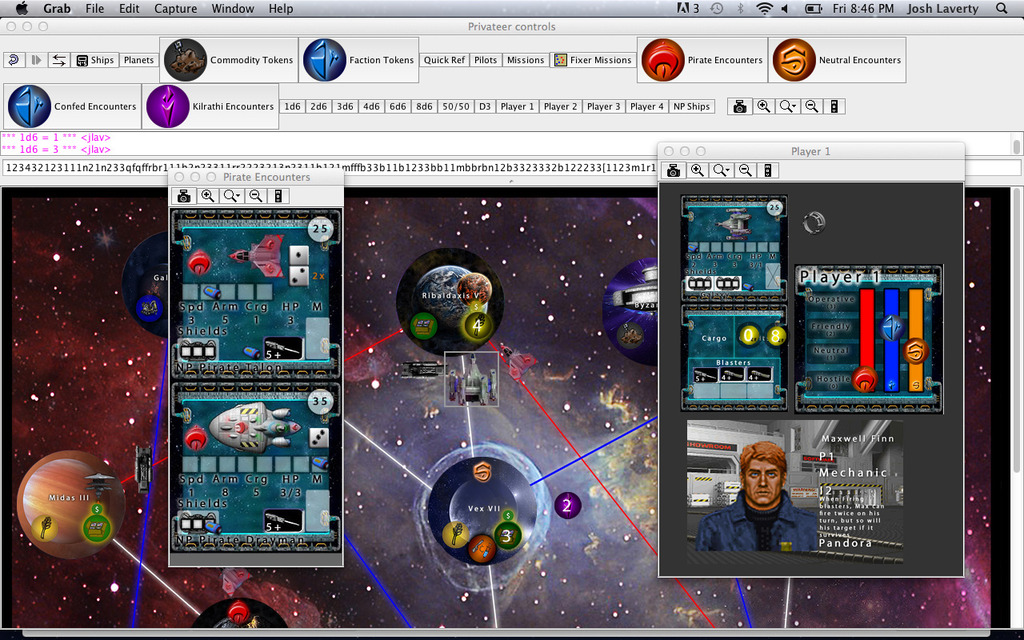The height and width of the screenshot is (640, 1024).
Task: Click the Quick Ref button
Action: point(444,60)
